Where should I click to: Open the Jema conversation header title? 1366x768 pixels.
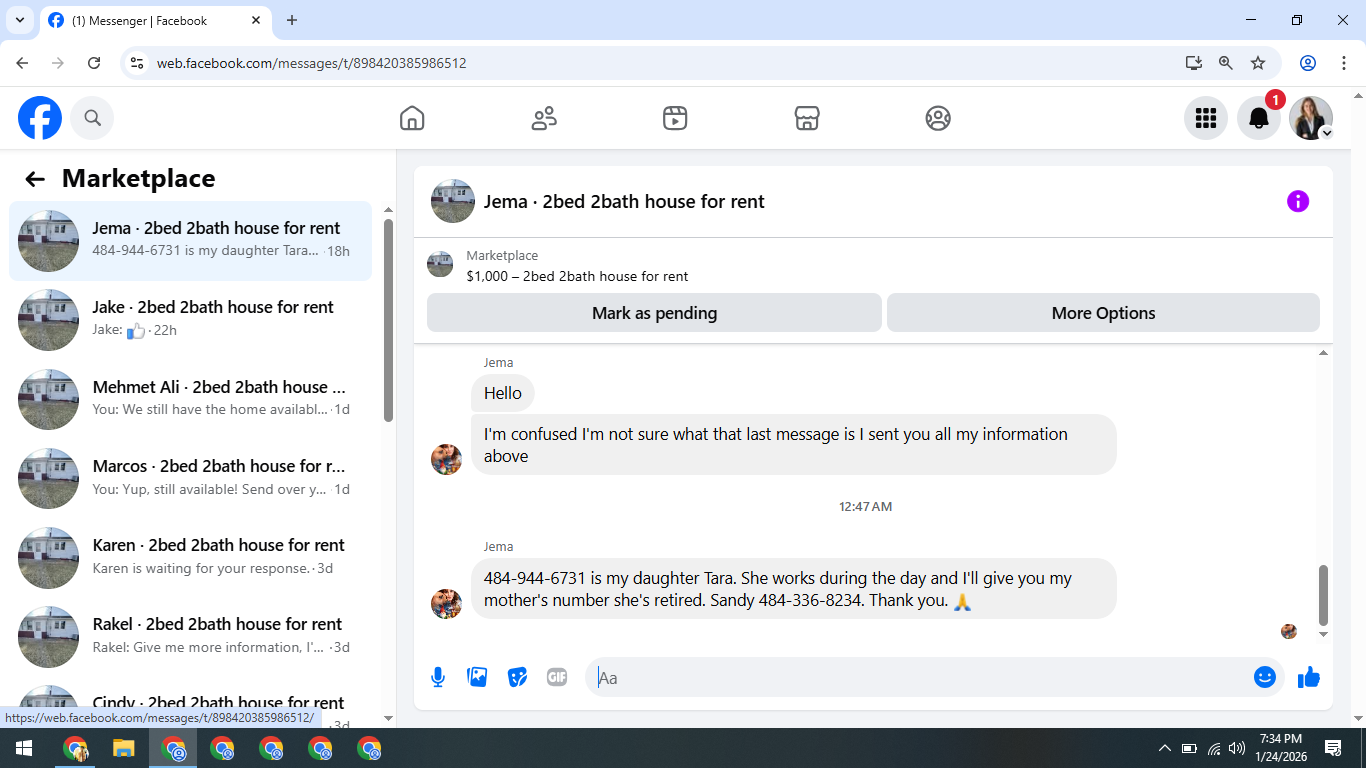click(x=624, y=201)
